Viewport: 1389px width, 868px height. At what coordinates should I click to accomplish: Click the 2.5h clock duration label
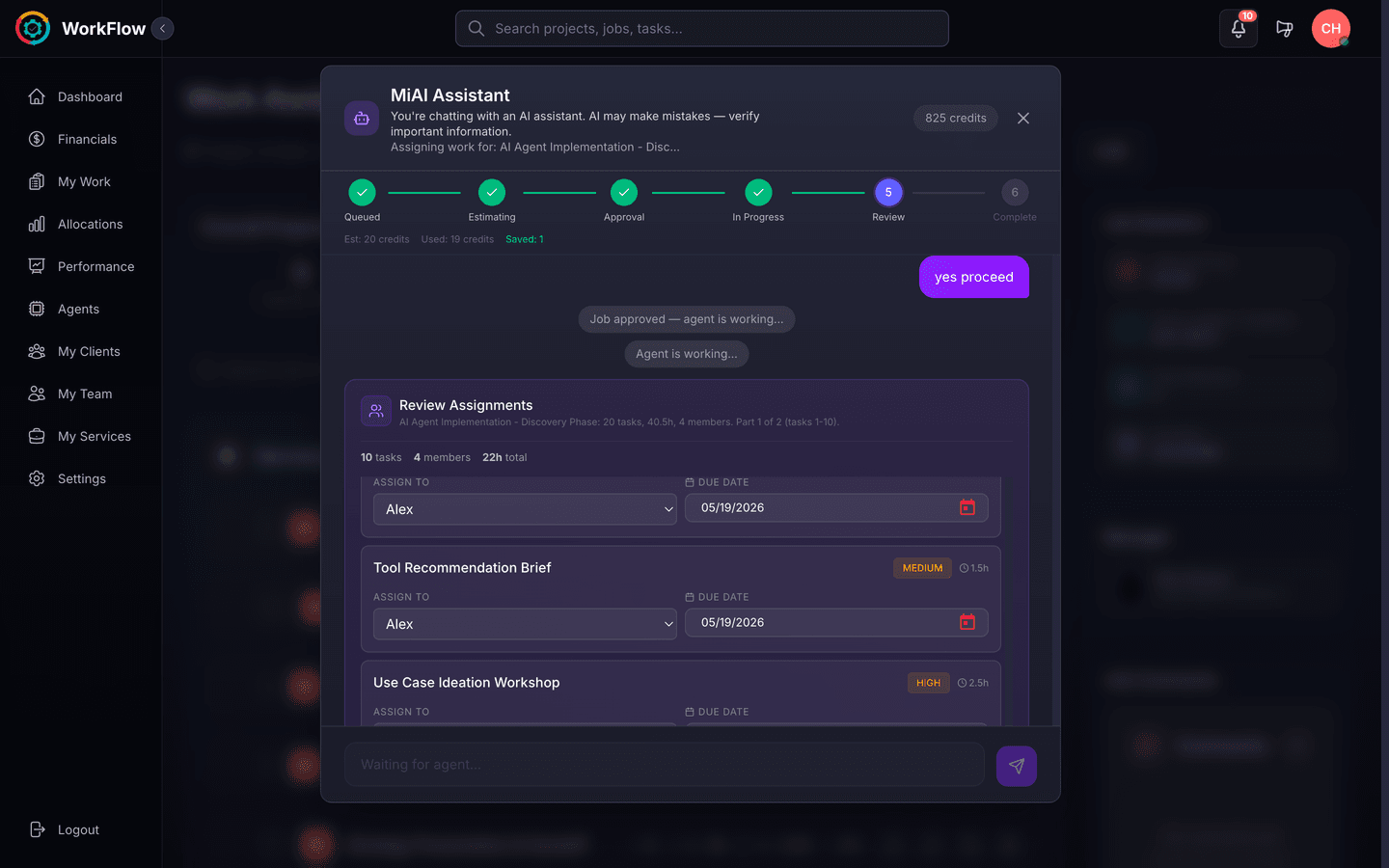(x=973, y=683)
